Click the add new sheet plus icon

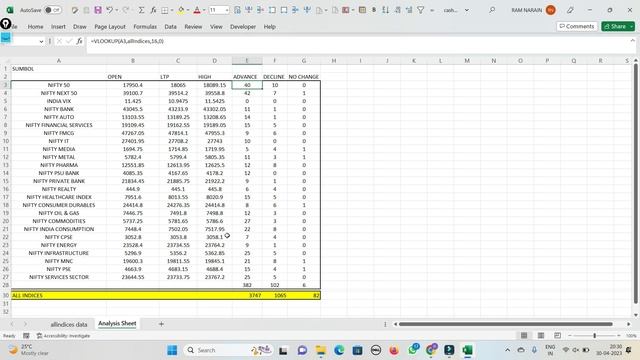[161, 324]
